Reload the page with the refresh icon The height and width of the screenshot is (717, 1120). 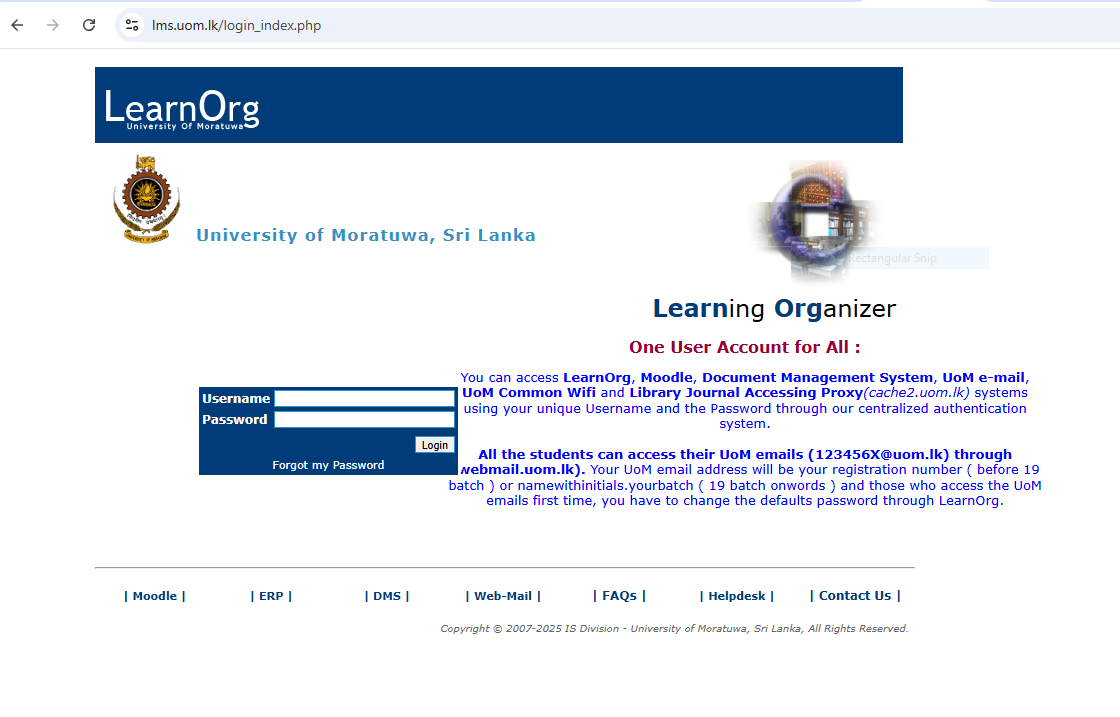point(89,25)
